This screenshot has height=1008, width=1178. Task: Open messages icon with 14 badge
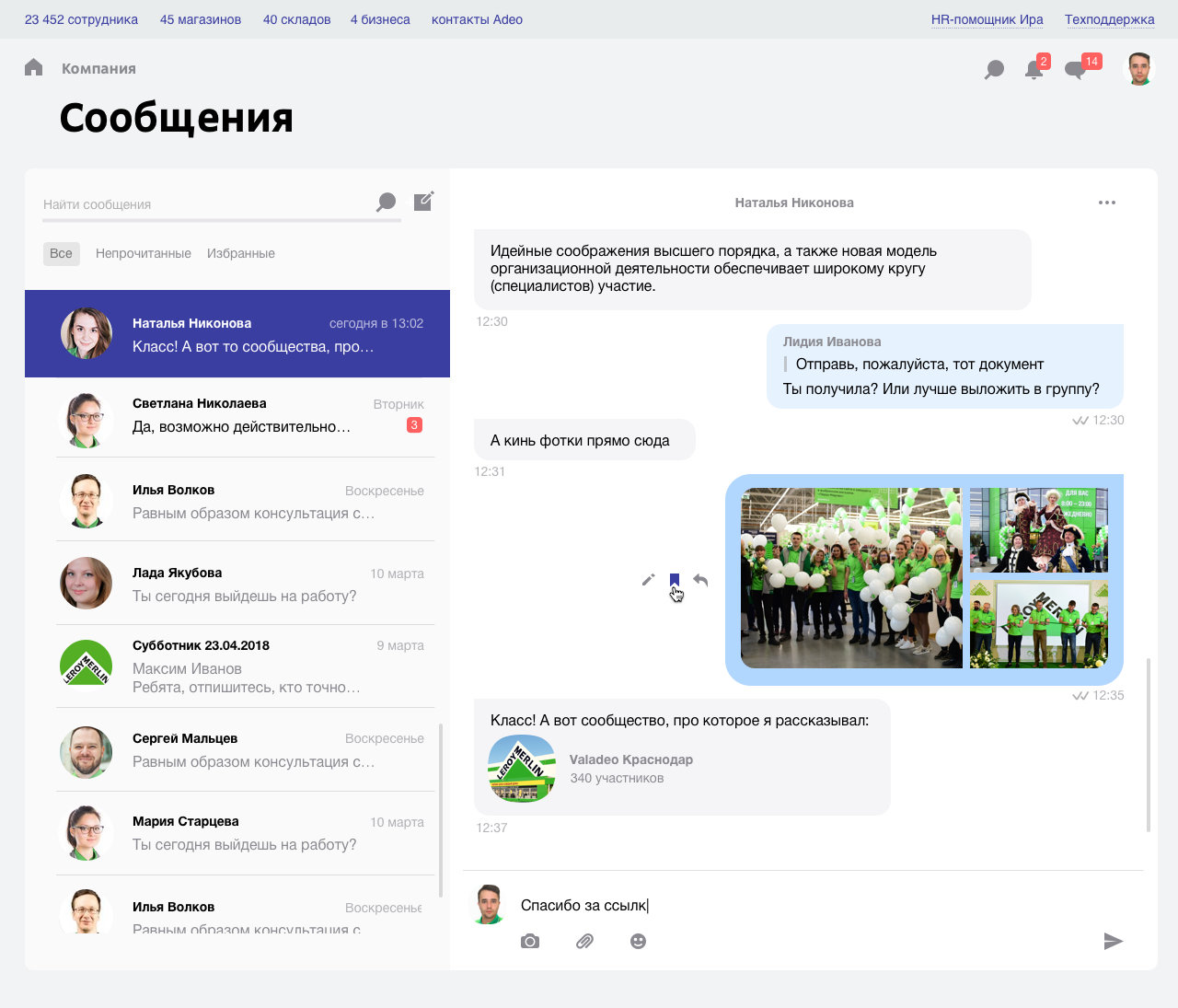[1075, 70]
